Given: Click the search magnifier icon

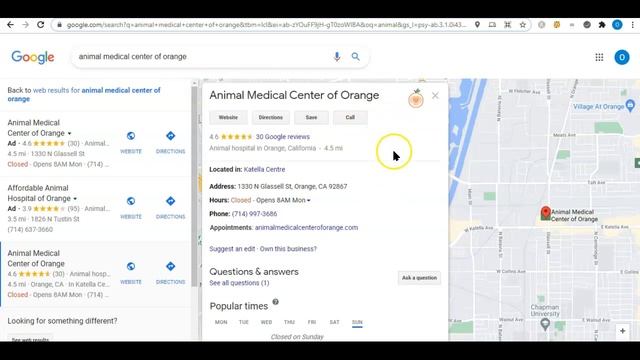Looking at the screenshot, I should tap(356, 57).
